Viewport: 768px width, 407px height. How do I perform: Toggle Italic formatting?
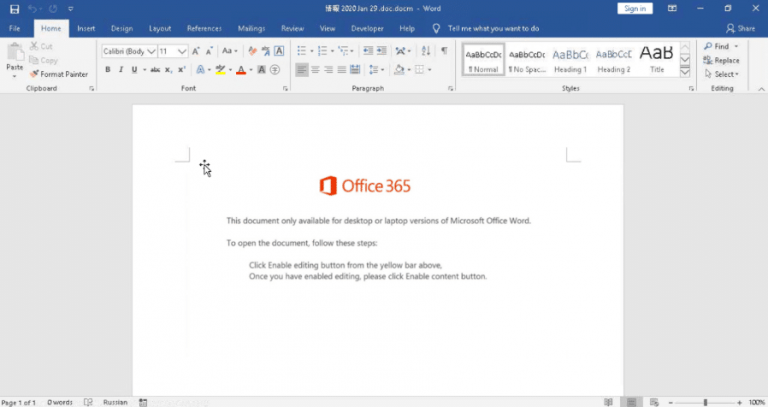pos(120,70)
